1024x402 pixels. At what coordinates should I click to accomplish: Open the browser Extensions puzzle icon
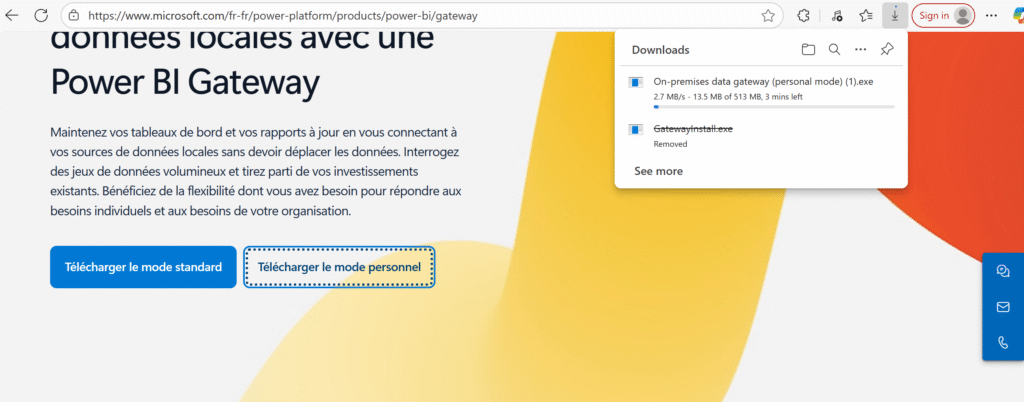pyautogui.click(x=804, y=16)
